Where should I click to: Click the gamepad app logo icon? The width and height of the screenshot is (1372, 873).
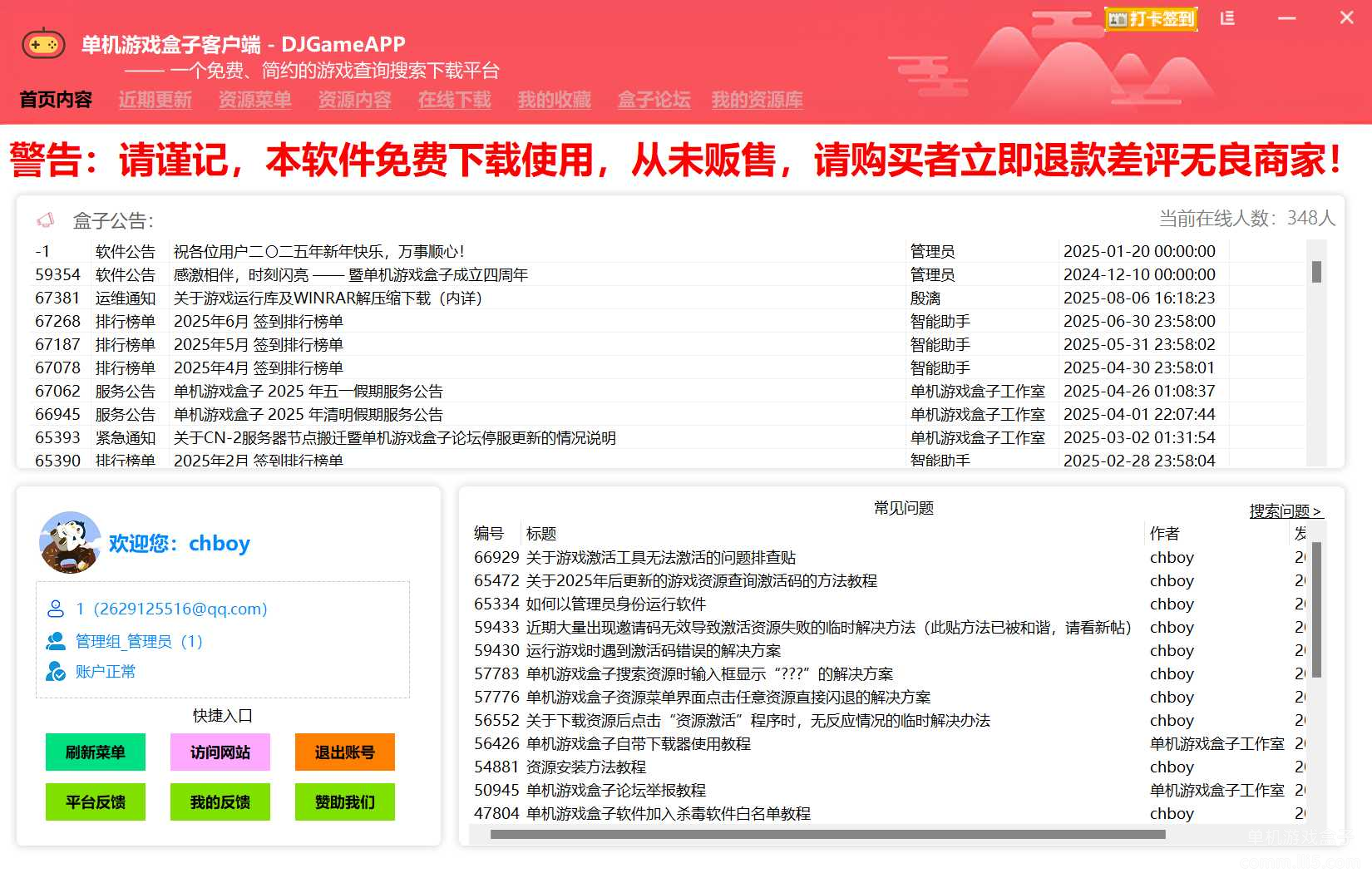[43, 44]
